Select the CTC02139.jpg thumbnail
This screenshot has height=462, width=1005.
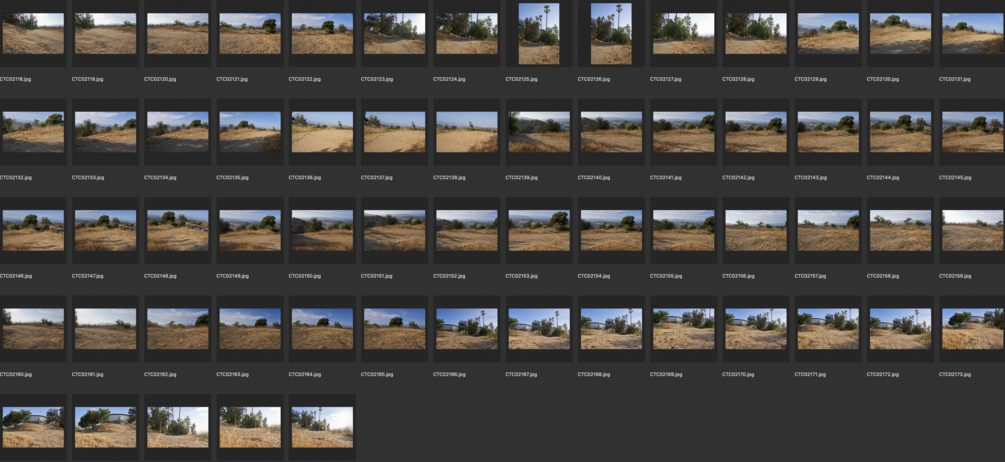click(539, 132)
